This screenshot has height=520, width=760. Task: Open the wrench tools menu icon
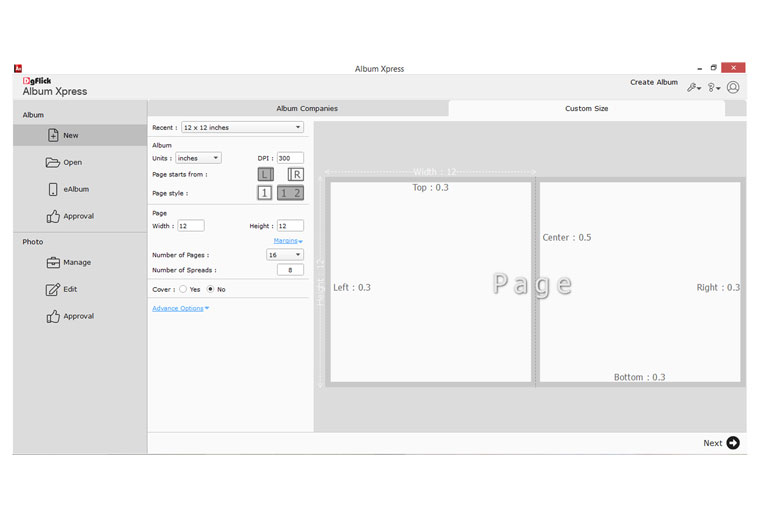tap(694, 88)
